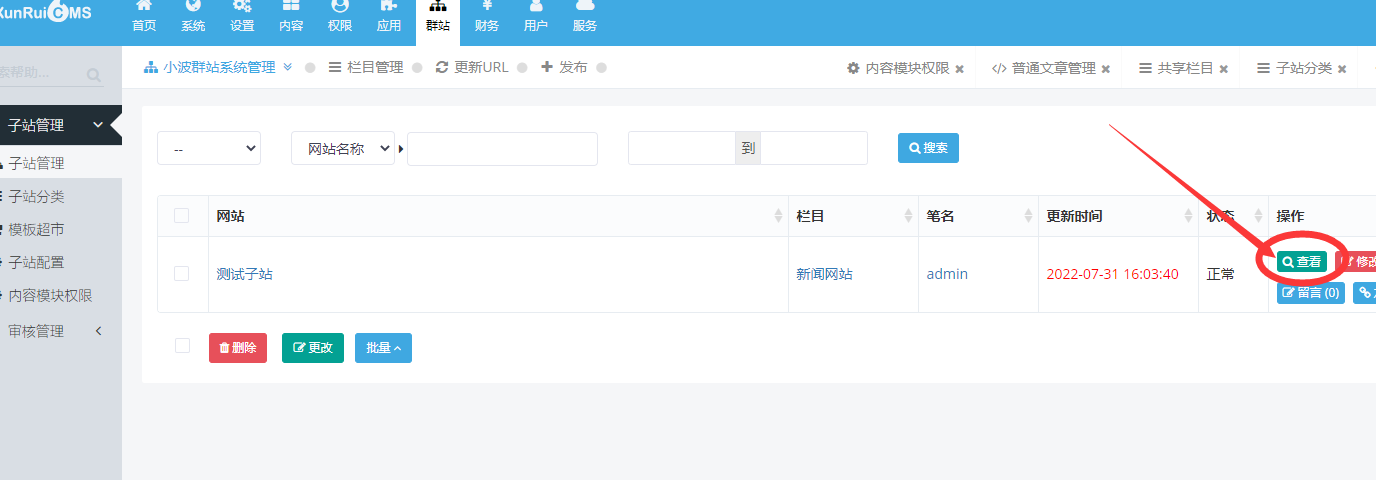1376x480 pixels.
Task: Toggle the checkbox beside the 删除 button
Action: click(182, 346)
